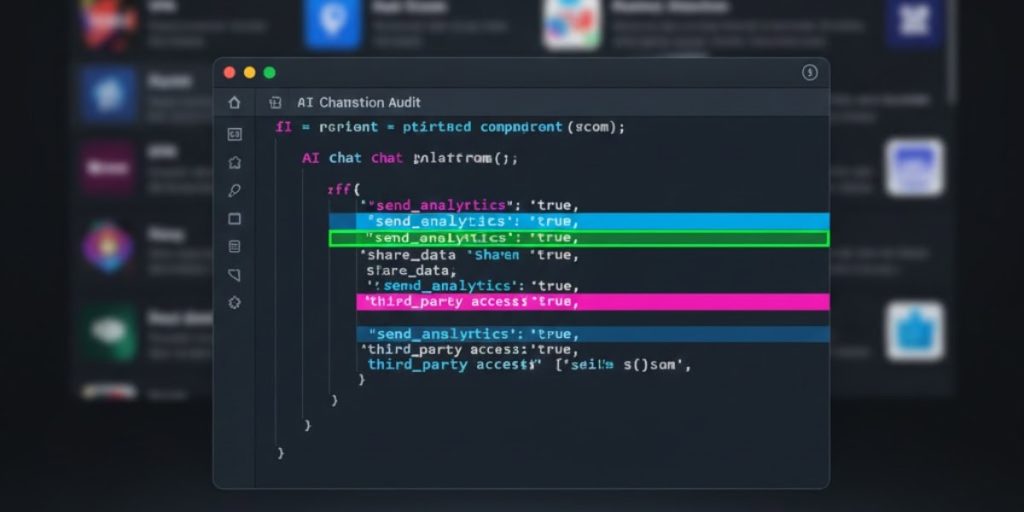Open the blue pin app icon behind window
This screenshot has height=512, width=1024.
(332, 24)
